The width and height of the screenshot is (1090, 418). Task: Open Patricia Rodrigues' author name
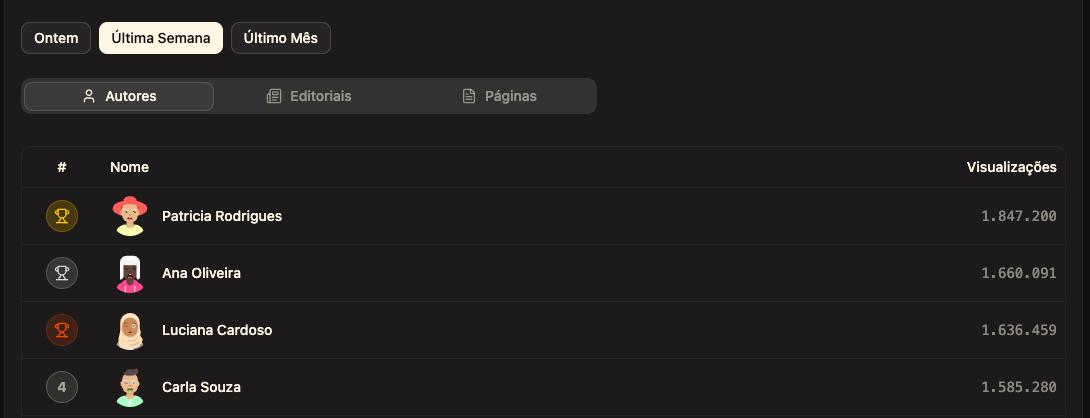point(222,216)
